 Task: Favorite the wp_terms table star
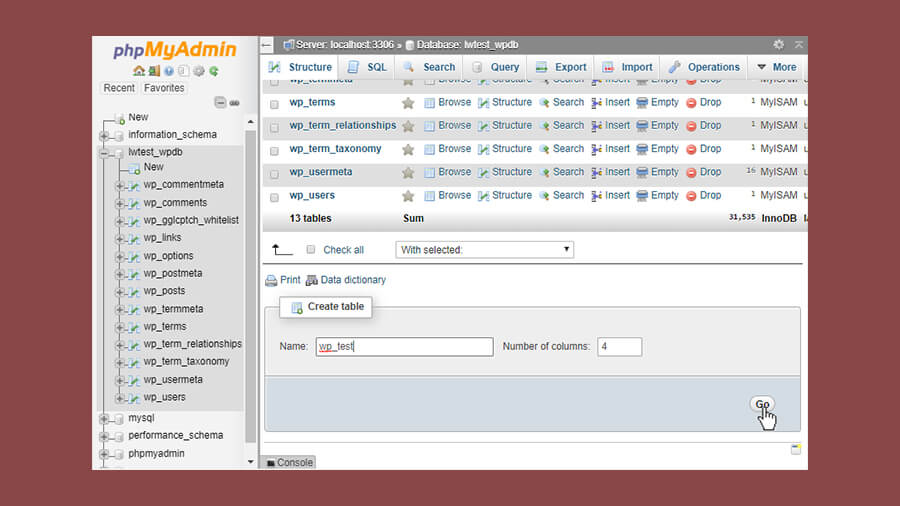(x=408, y=103)
